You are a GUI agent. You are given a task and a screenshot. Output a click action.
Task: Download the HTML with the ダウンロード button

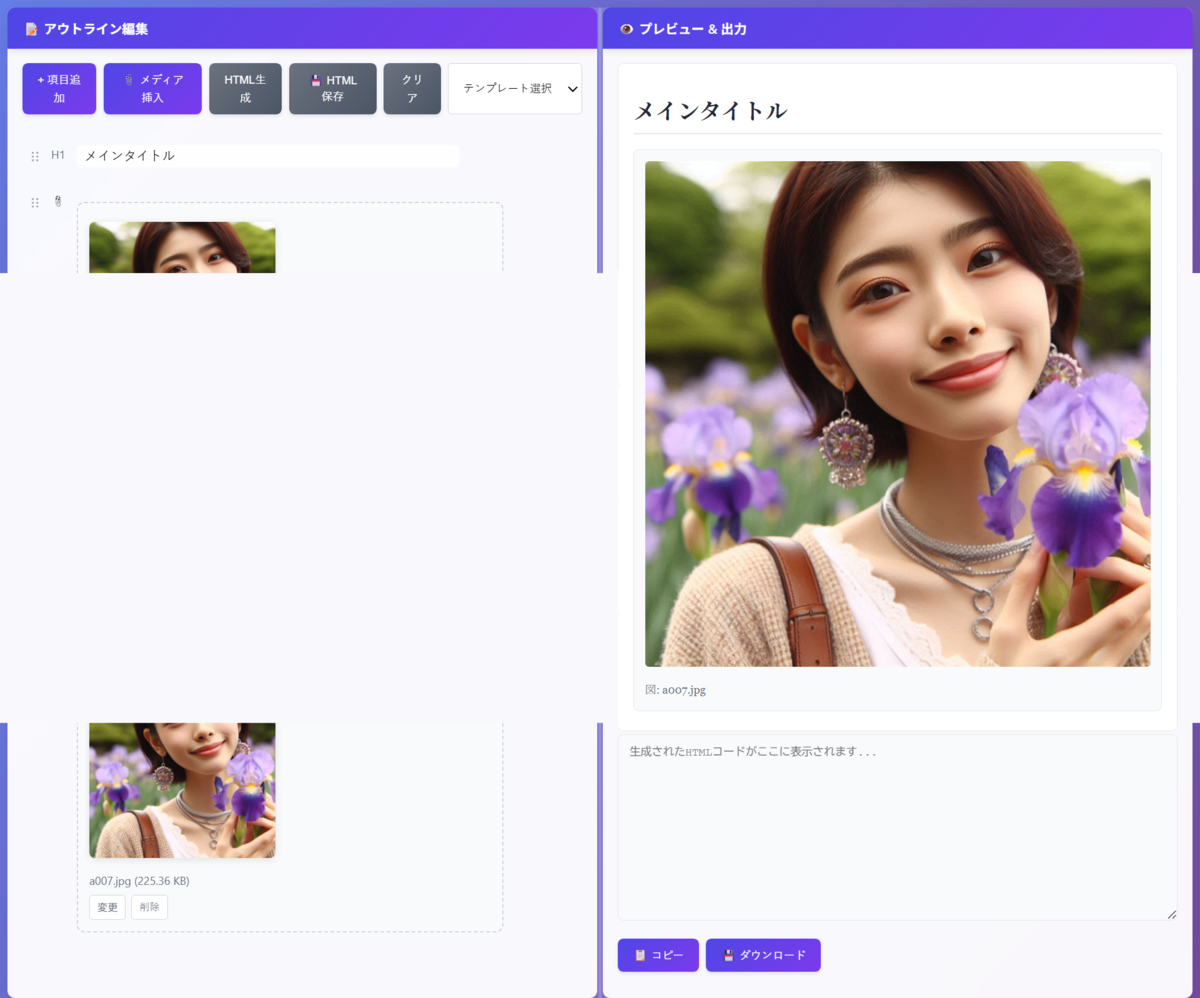[763, 955]
